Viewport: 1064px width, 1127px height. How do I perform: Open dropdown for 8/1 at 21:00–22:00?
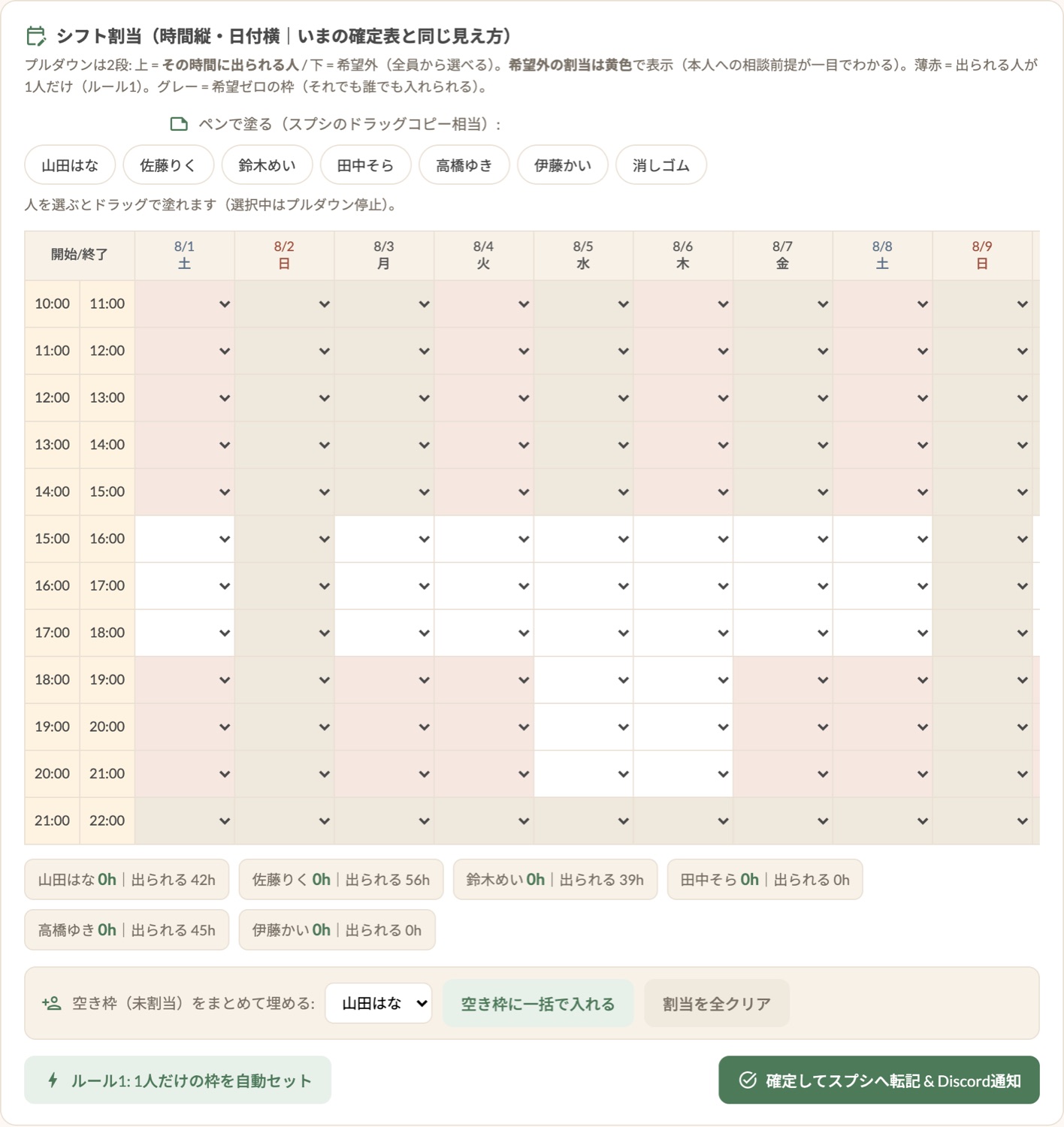pyautogui.click(x=185, y=820)
